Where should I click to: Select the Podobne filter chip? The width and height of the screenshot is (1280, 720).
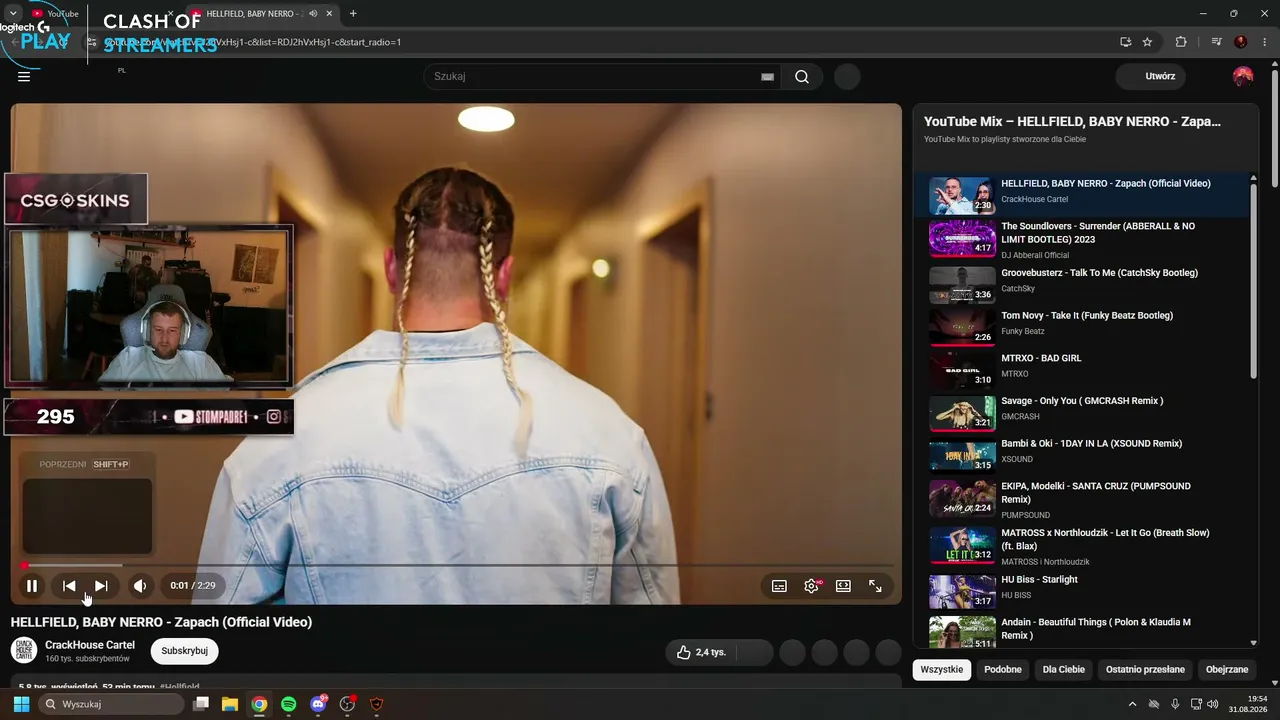coord(1003,669)
